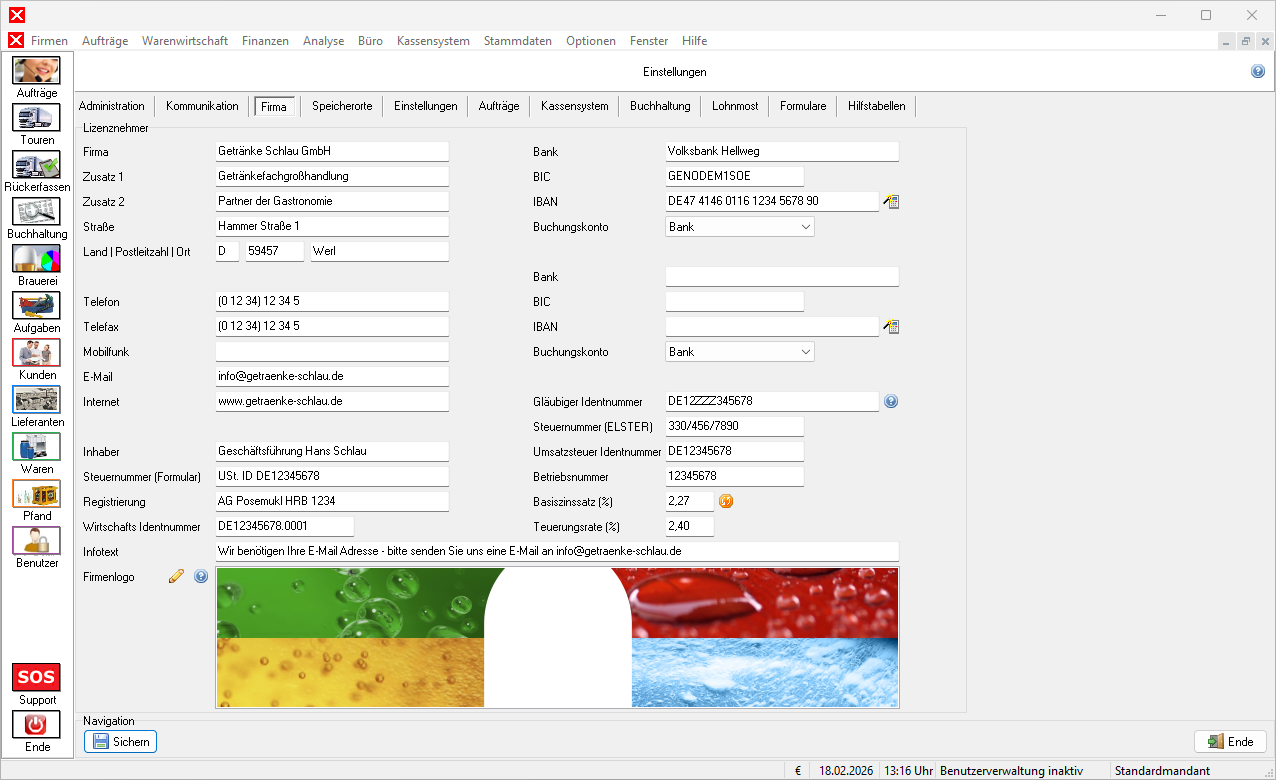The image size is (1276, 780).
Task: Open the Touren truck icon
Action: 36,118
